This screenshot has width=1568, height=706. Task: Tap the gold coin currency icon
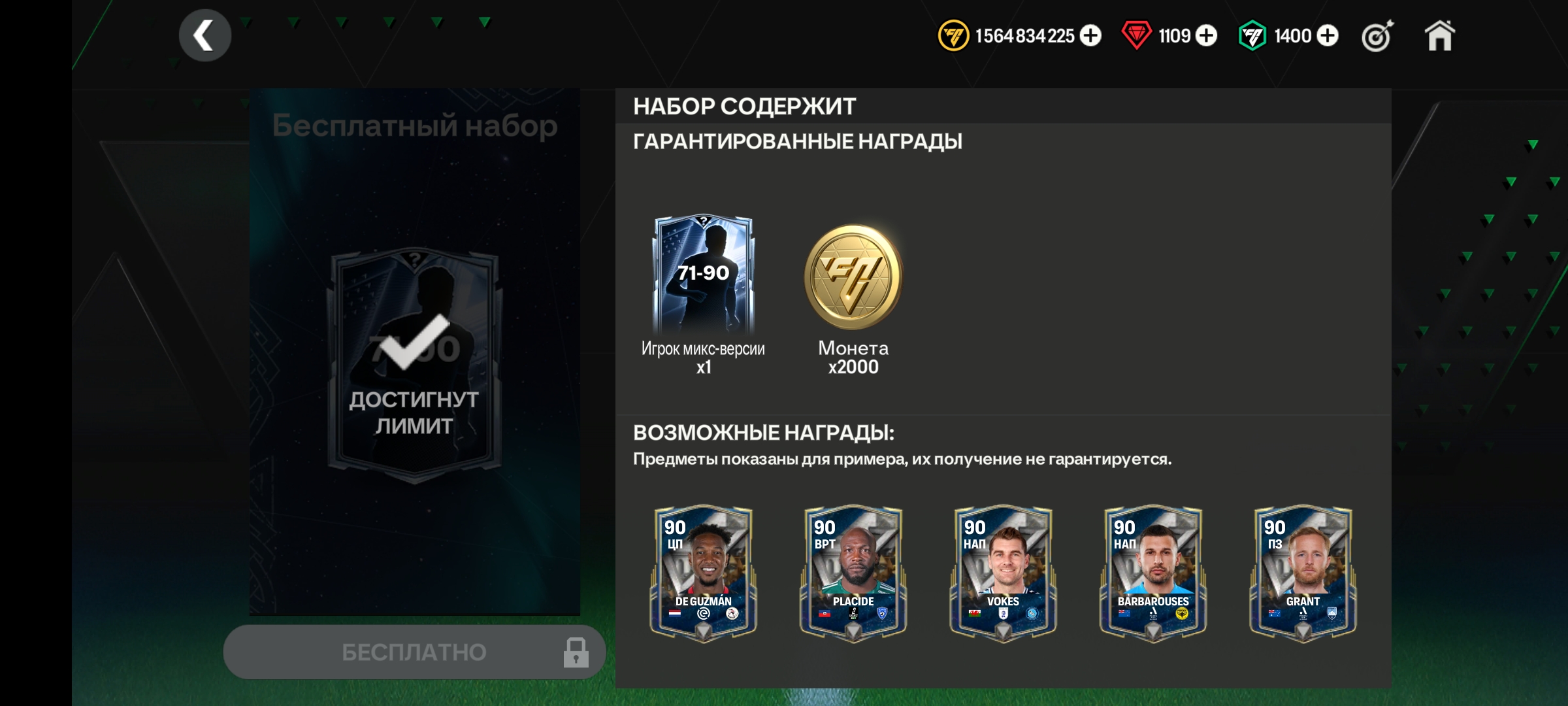tap(953, 35)
